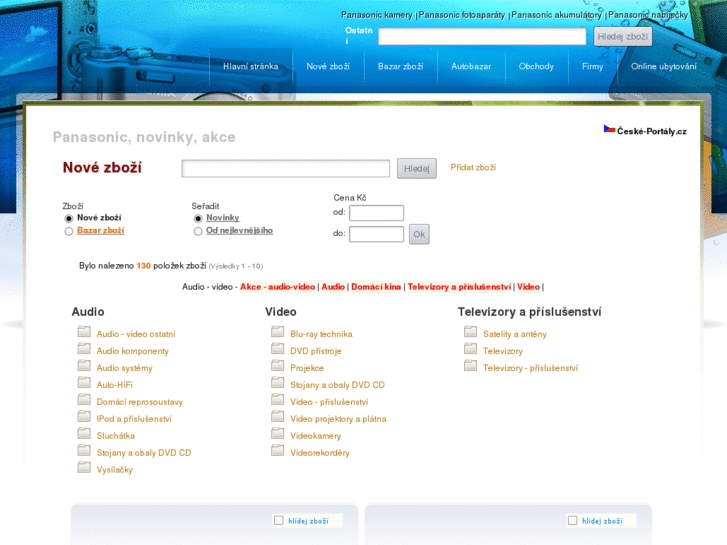Open Online ubytování navigation tab
This screenshot has height=545, width=727.
point(663,66)
